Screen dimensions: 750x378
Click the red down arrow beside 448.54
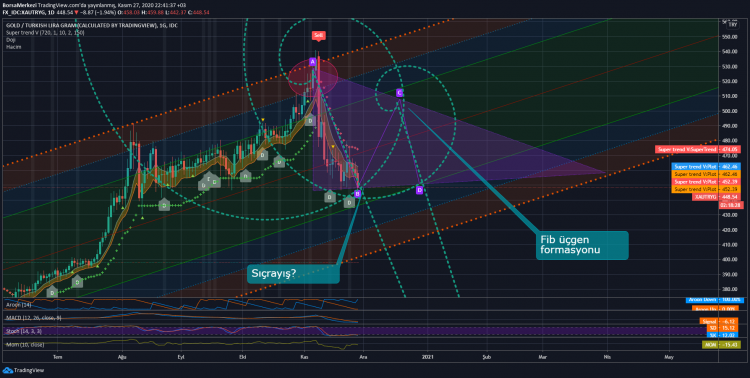pyautogui.click(x=76, y=12)
